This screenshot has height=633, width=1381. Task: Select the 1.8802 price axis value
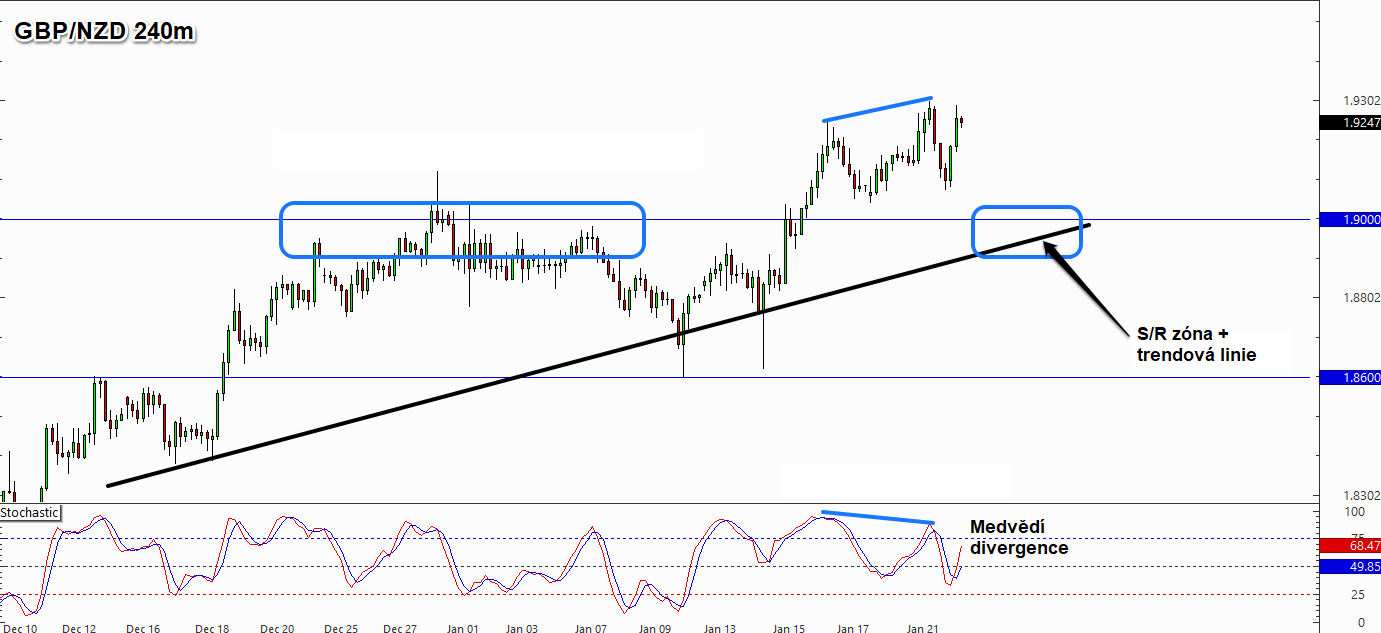click(x=1362, y=298)
